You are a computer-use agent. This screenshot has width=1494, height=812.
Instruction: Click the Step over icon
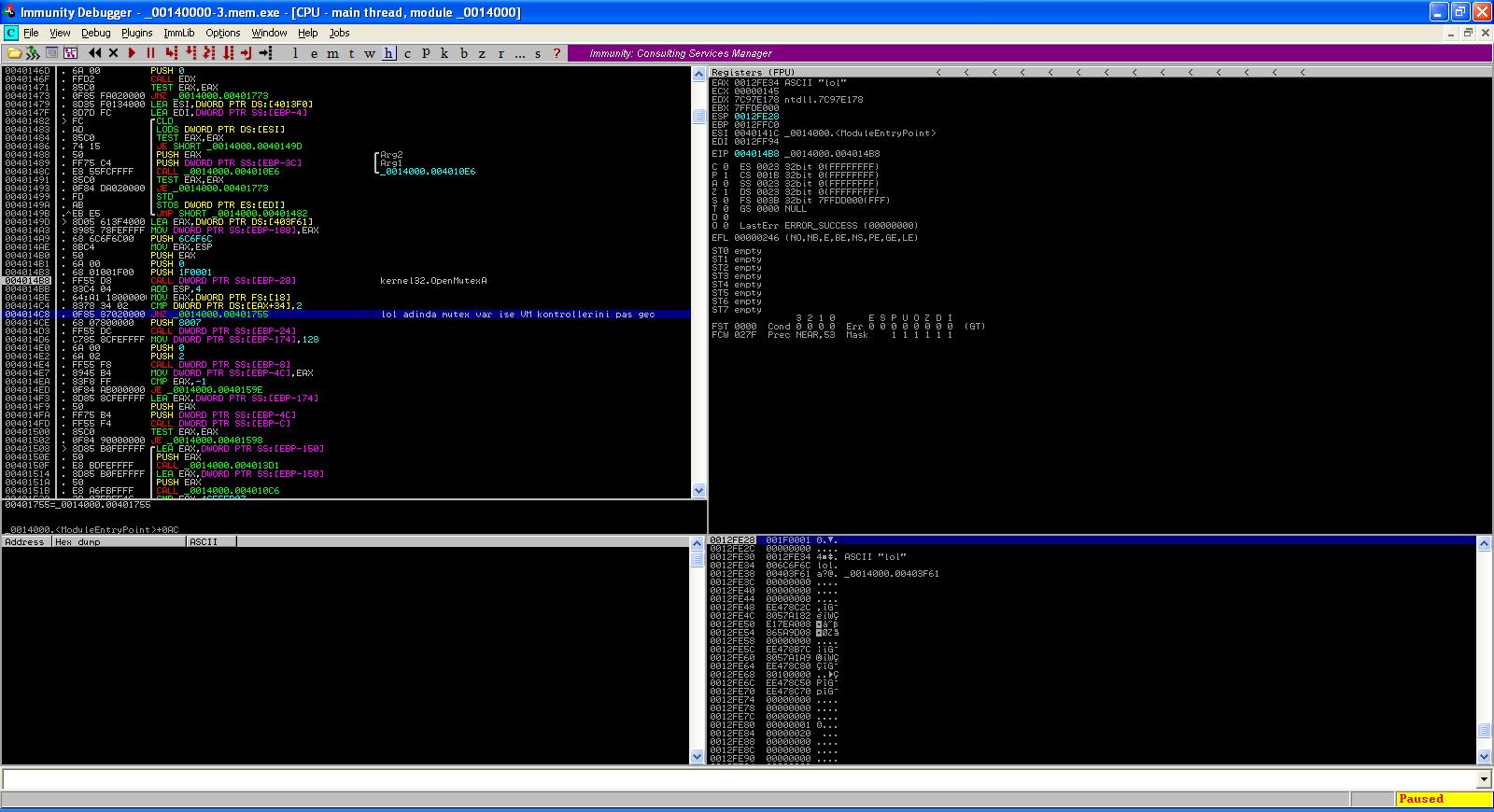(190, 53)
